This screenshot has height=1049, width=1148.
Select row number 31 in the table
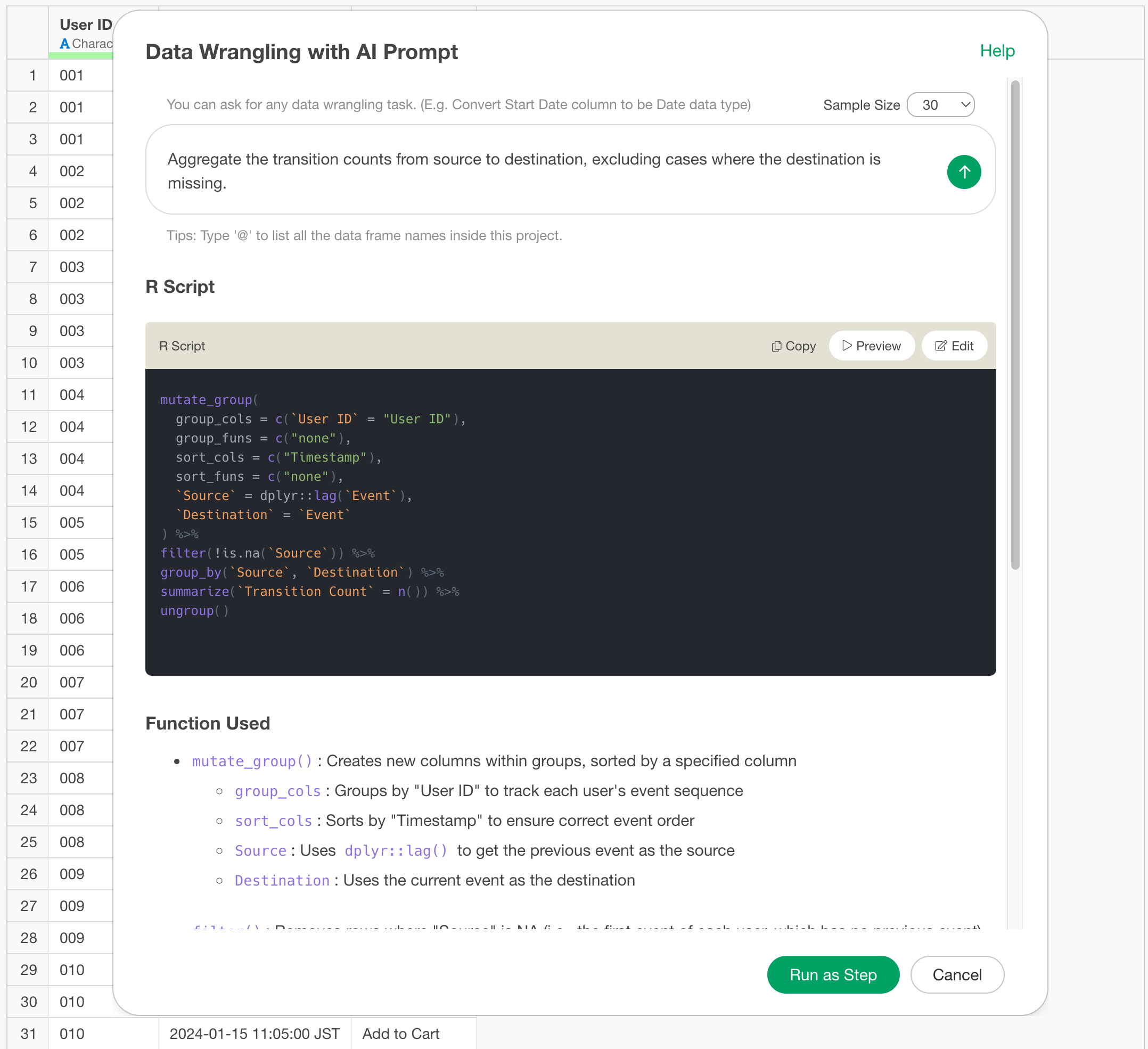tap(28, 1034)
